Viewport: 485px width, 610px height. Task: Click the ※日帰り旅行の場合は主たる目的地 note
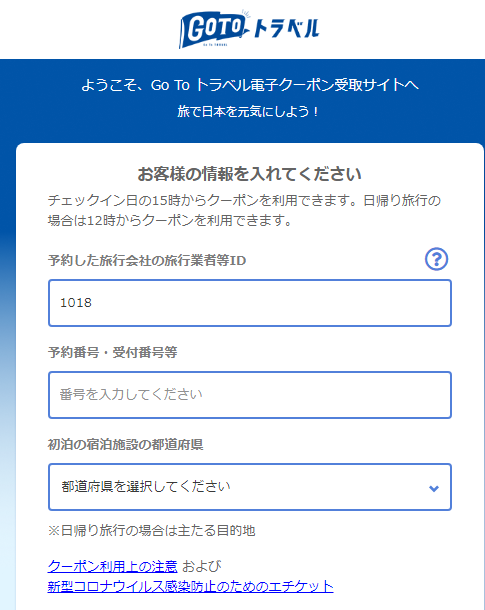tap(151, 531)
